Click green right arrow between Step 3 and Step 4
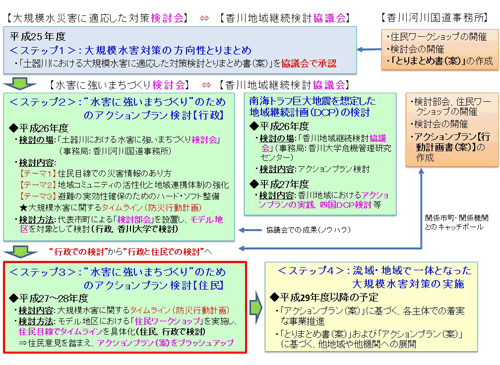 click(256, 307)
